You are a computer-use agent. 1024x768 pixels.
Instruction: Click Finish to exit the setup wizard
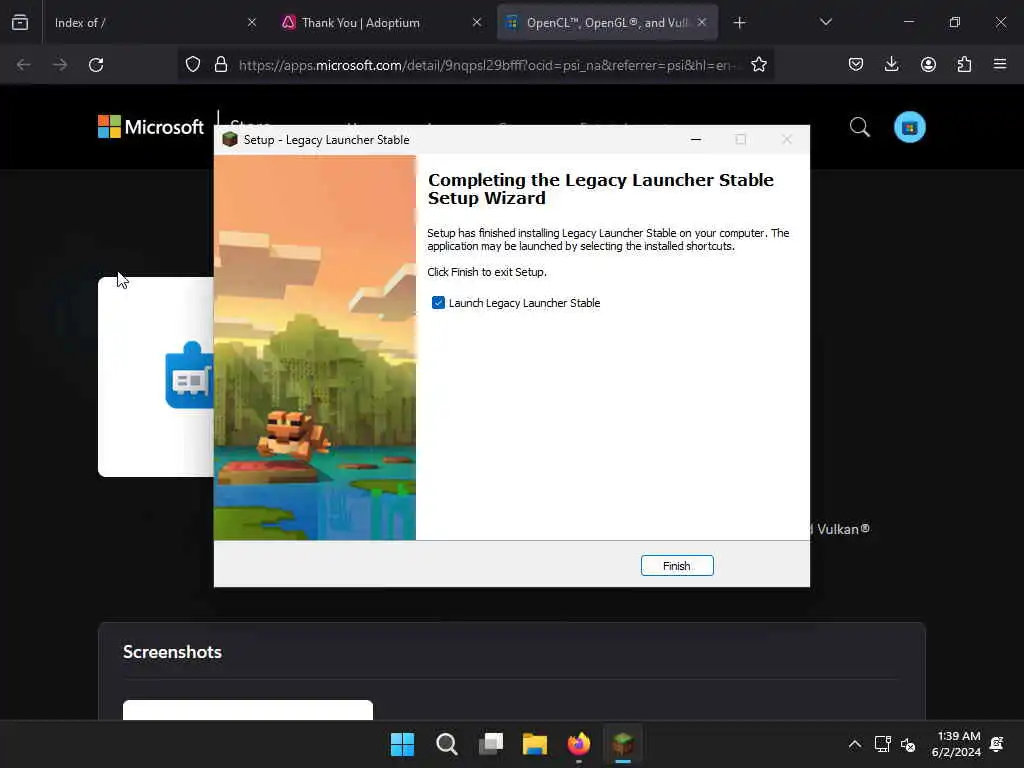pyautogui.click(x=677, y=566)
